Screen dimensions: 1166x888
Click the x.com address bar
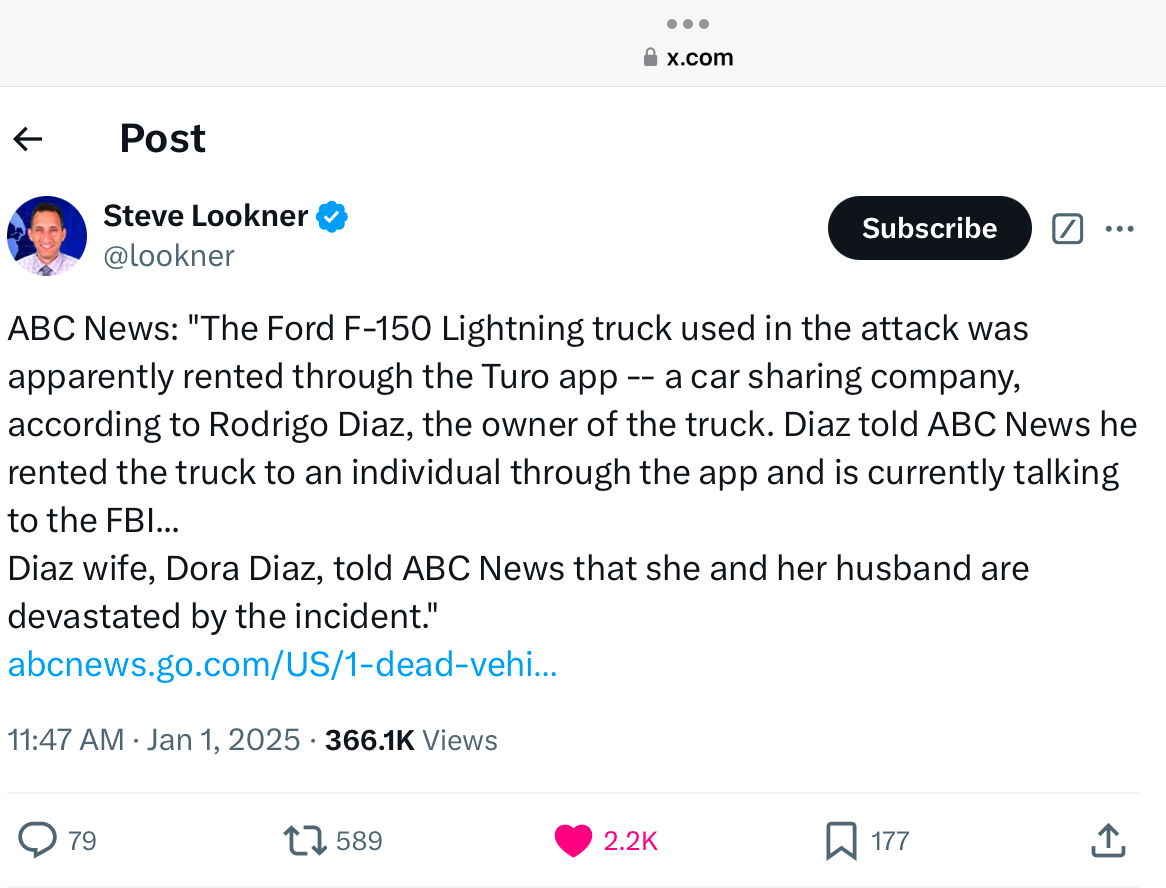688,57
